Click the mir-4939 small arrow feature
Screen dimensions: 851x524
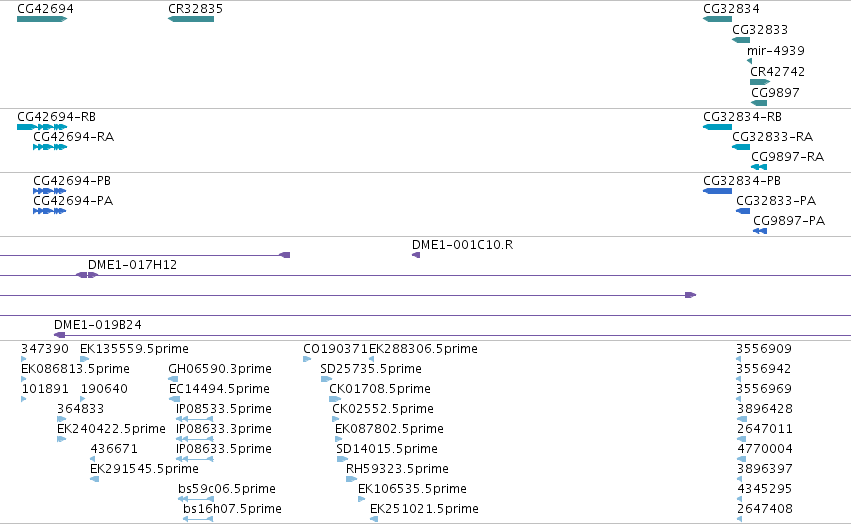[x=750, y=61]
